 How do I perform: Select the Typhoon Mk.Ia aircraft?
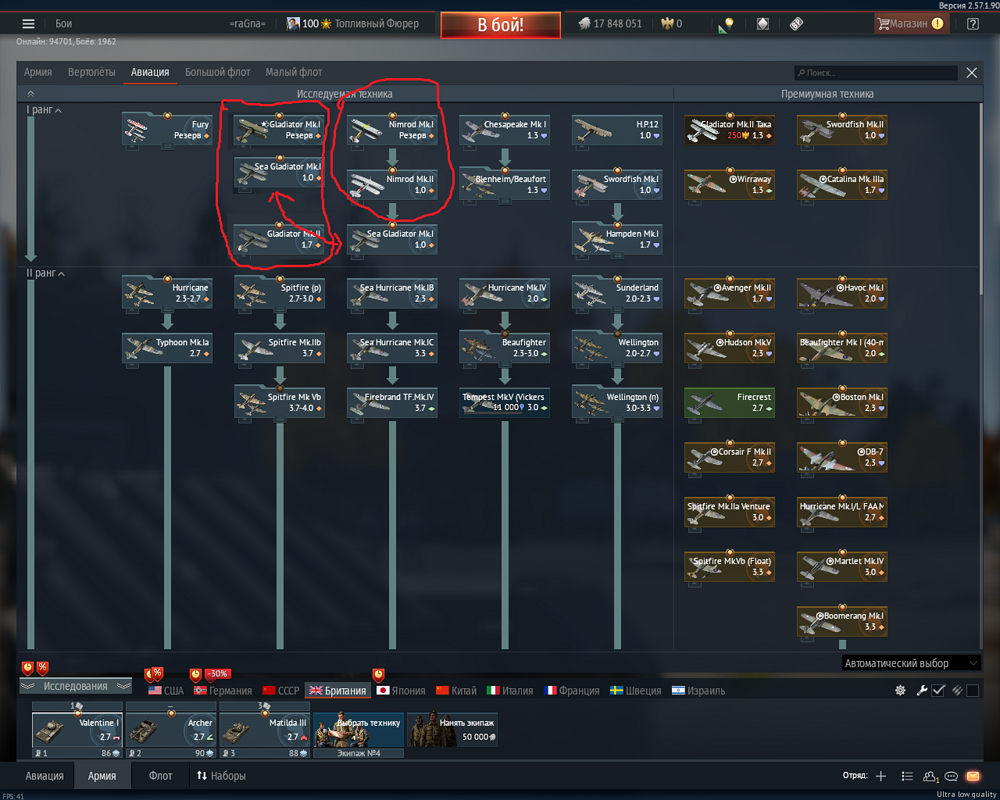[x=167, y=348]
